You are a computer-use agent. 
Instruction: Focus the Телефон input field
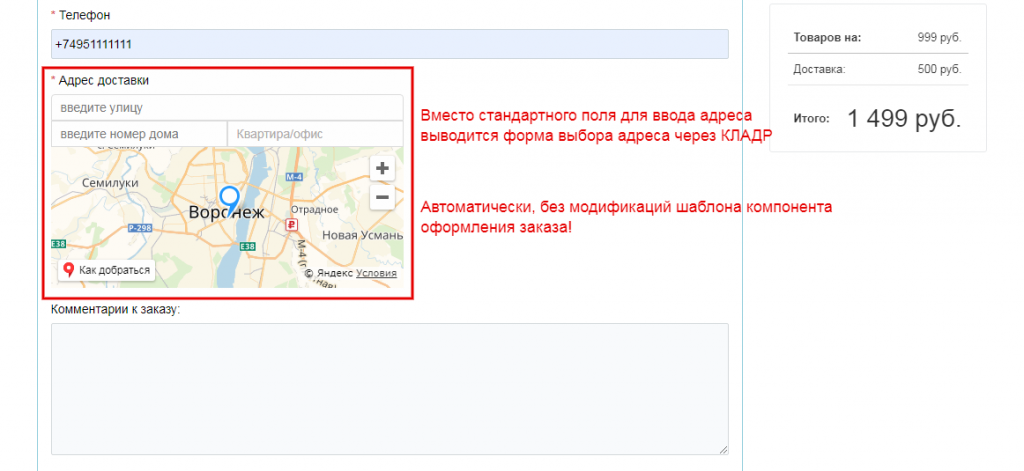coord(389,44)
